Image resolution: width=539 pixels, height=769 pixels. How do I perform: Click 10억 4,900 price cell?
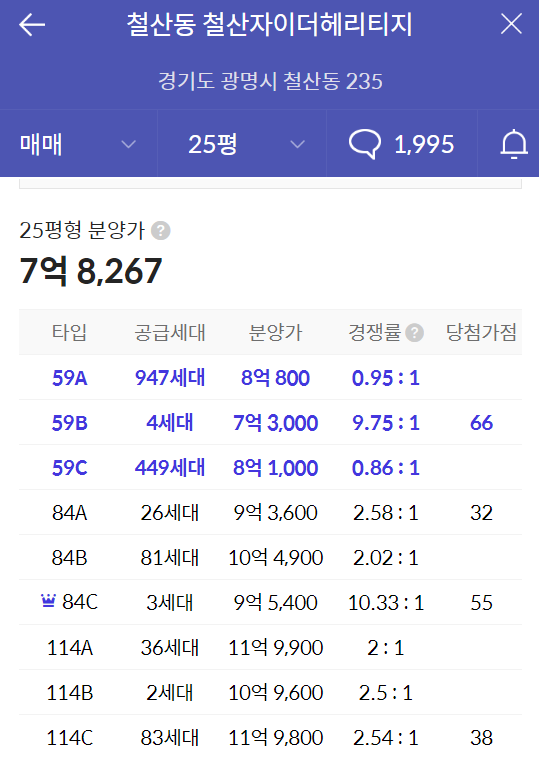[275, 558]
